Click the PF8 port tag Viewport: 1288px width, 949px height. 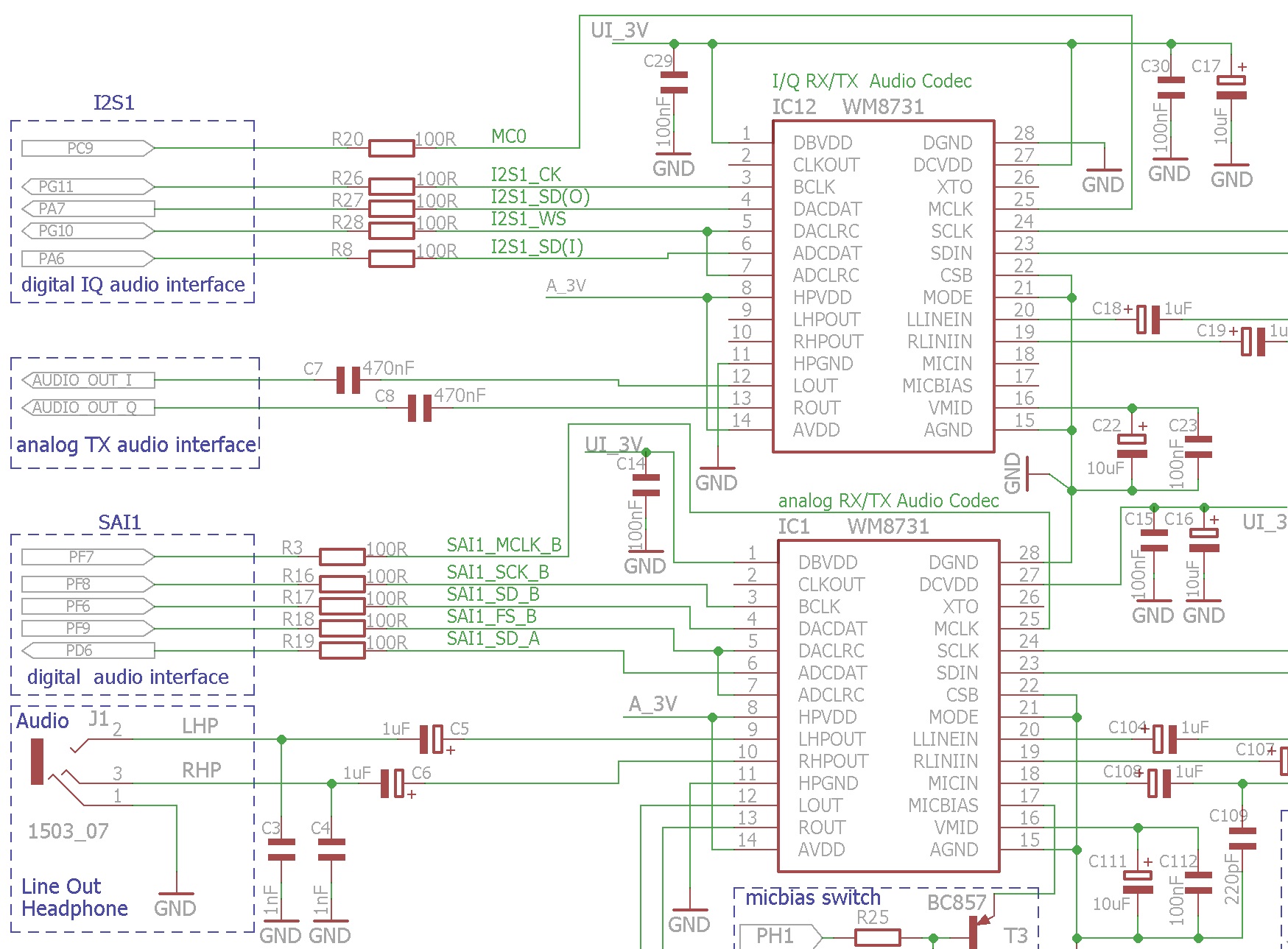click(x=88, y=584)
